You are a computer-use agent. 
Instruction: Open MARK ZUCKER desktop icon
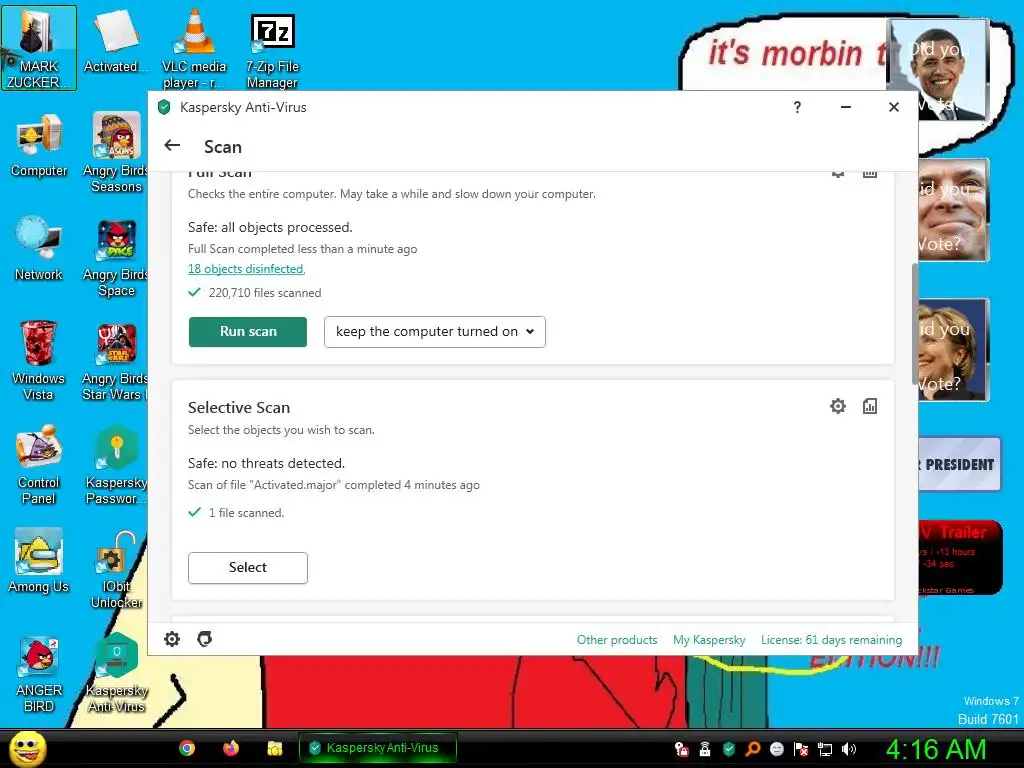(39, 48)
